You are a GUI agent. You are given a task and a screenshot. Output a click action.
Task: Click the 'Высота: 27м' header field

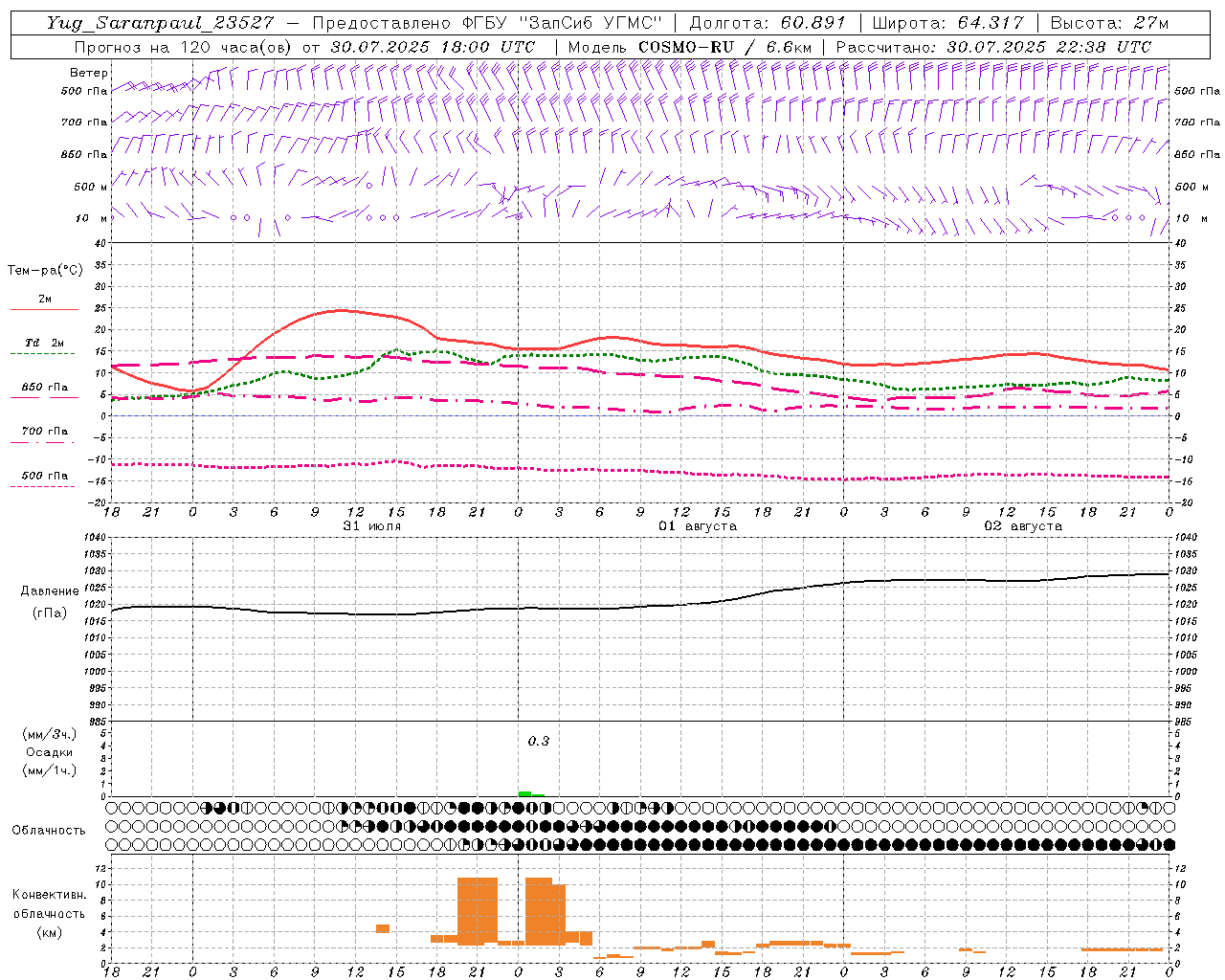click(x=1109, y=23)
